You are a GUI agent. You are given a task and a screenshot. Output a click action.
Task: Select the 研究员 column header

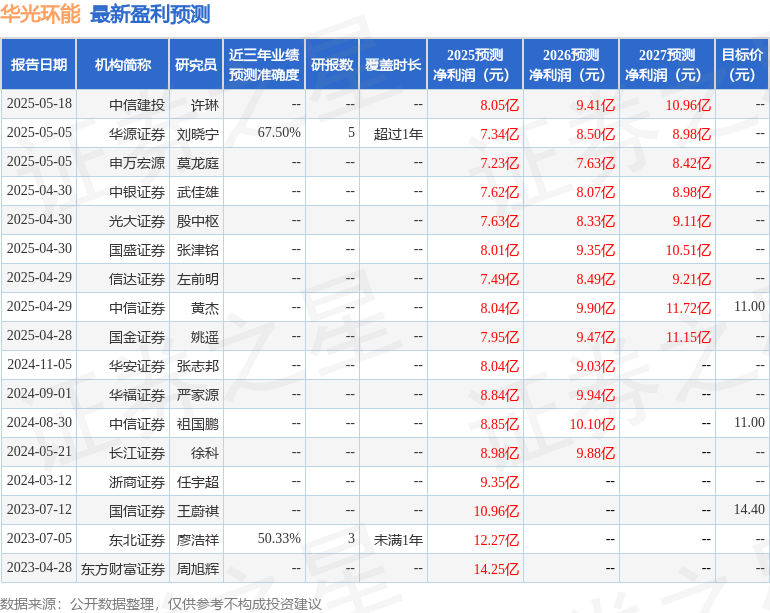point(196,64)
